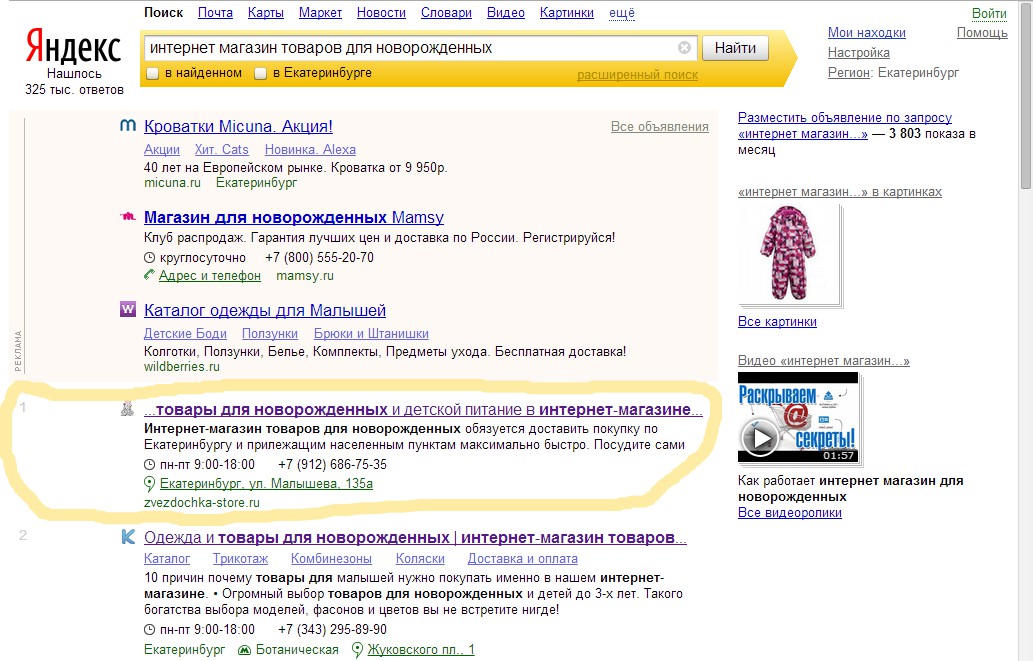Open 'Видео «интернет магазин…»' link

[824, 360]
